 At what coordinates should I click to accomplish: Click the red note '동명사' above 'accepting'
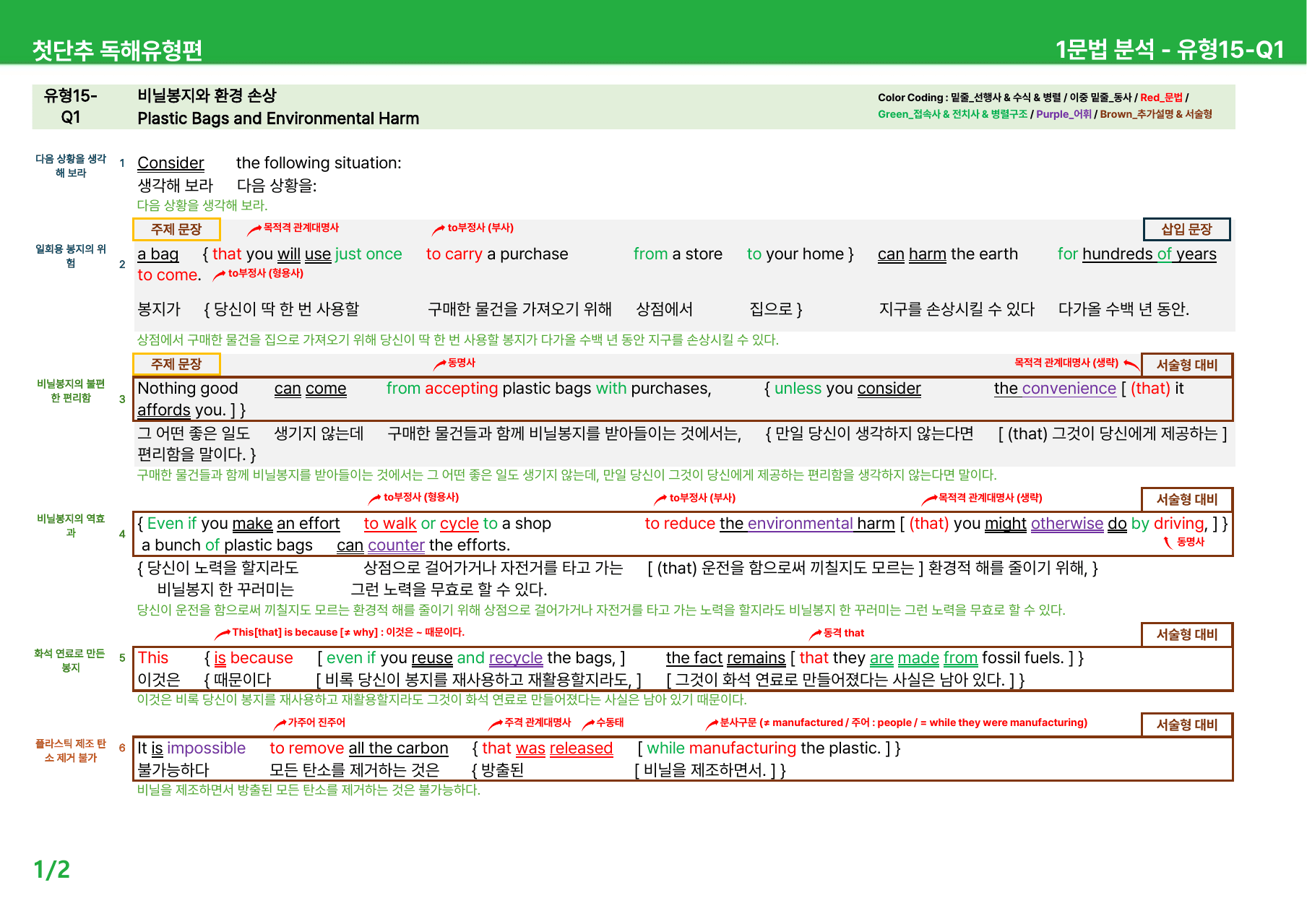coord(462,363)
